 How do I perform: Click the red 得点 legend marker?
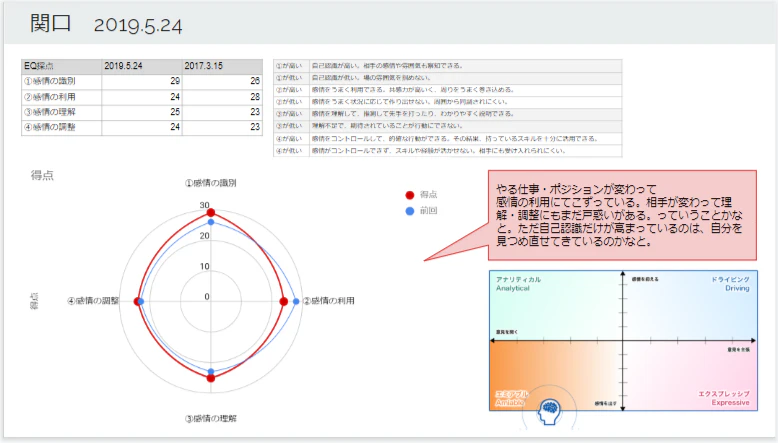409,195
